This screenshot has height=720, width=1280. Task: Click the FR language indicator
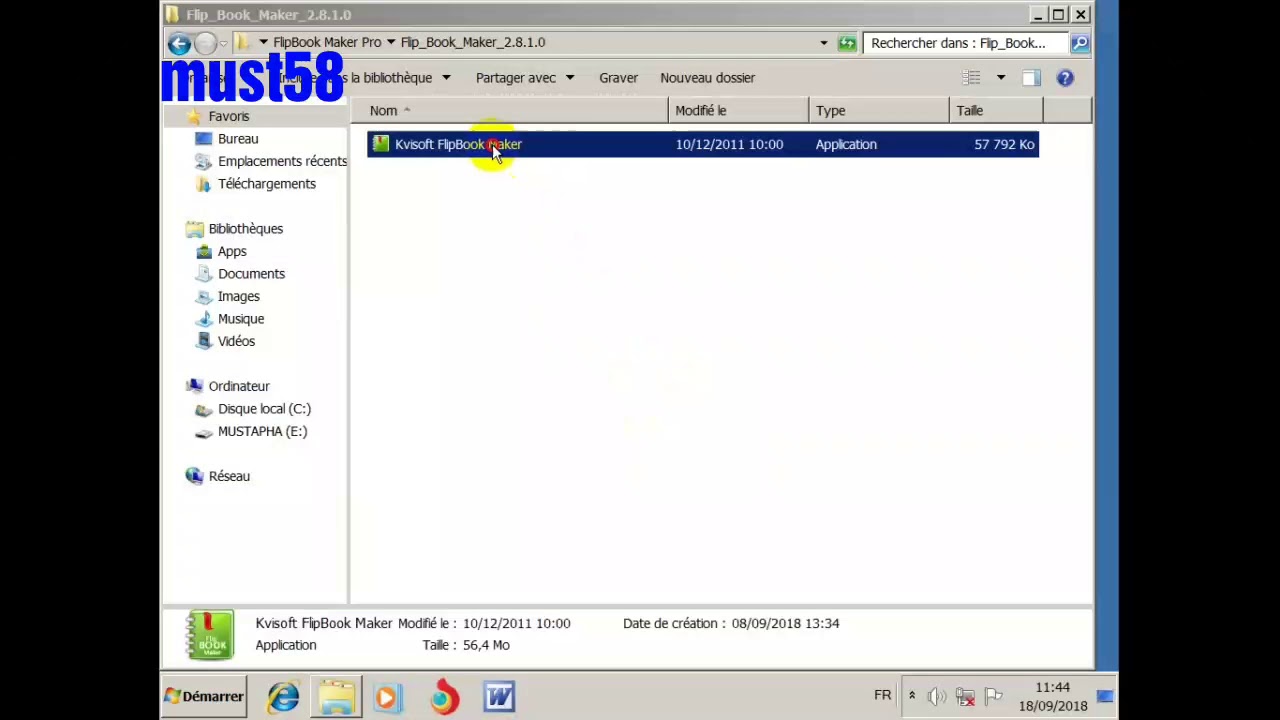pos(882,696)
